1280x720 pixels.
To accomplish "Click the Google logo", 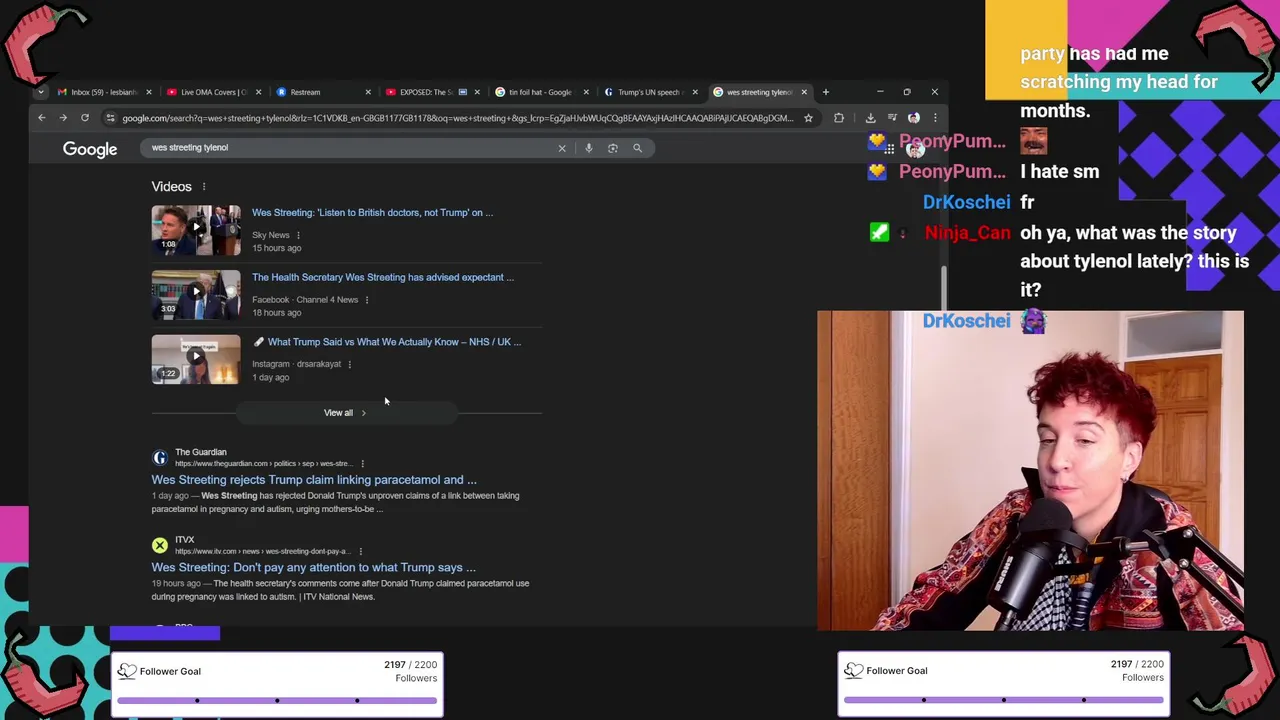I will pos(90,149).
